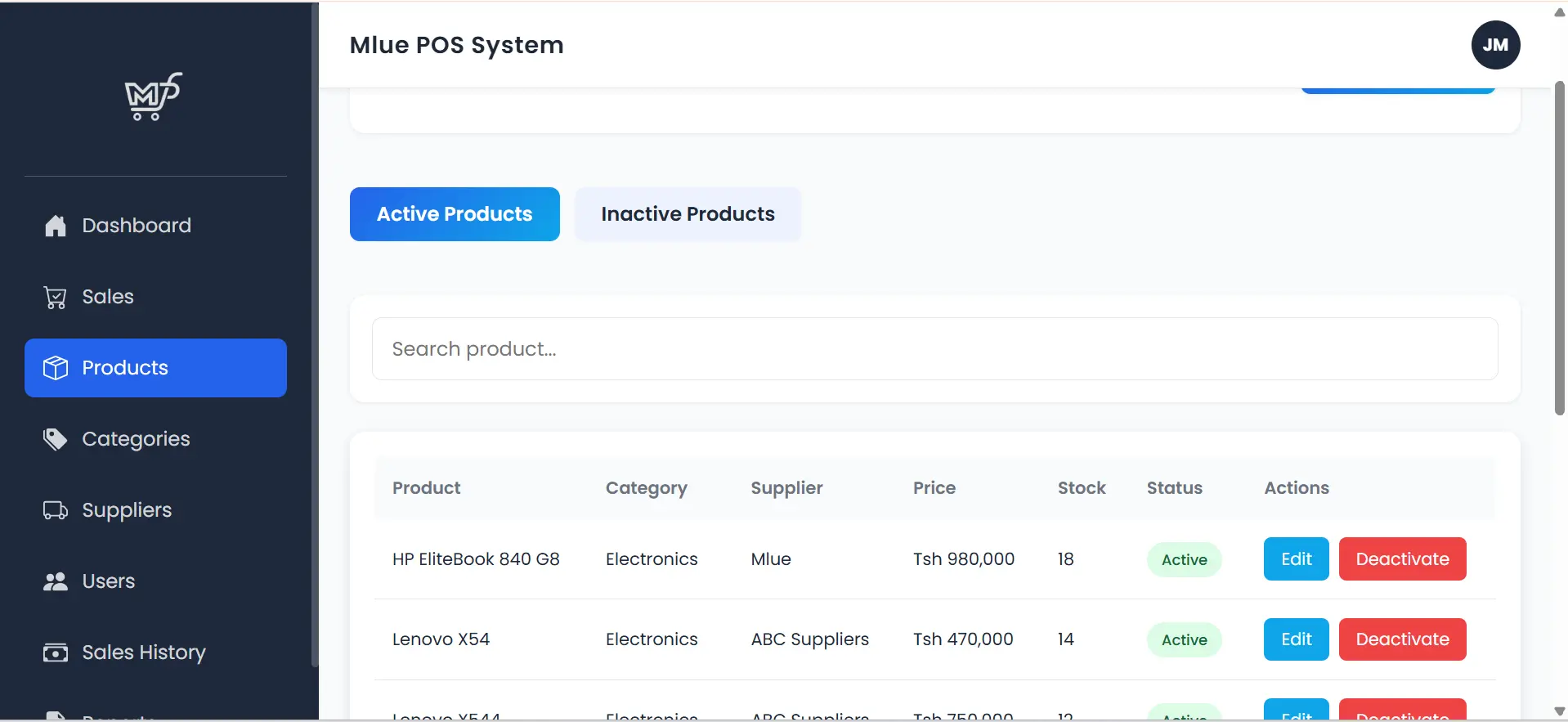
Task: Click the Tsh 470,000 price
Action: [963, 639]
